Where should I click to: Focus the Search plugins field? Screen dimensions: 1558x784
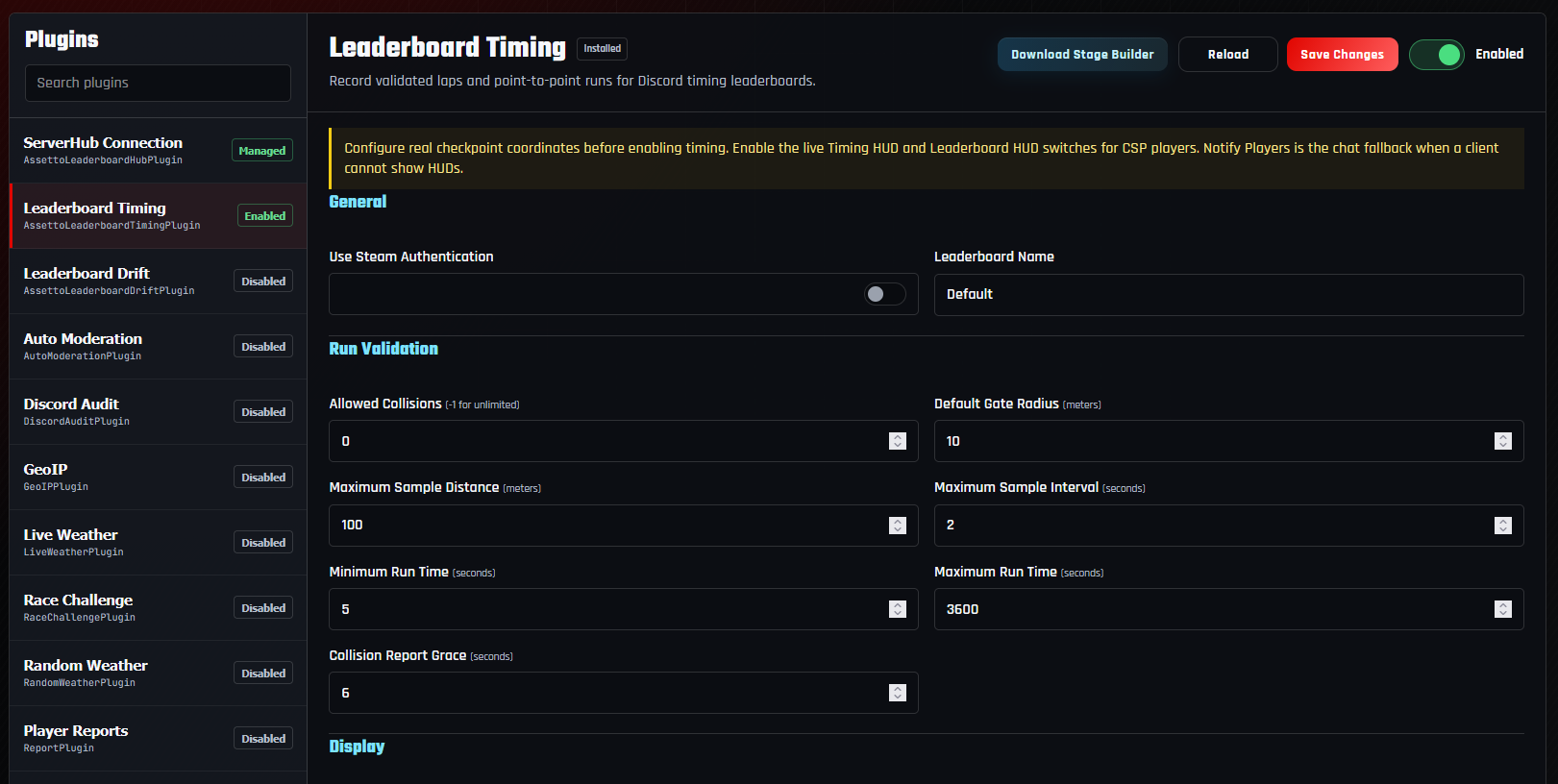158,83
